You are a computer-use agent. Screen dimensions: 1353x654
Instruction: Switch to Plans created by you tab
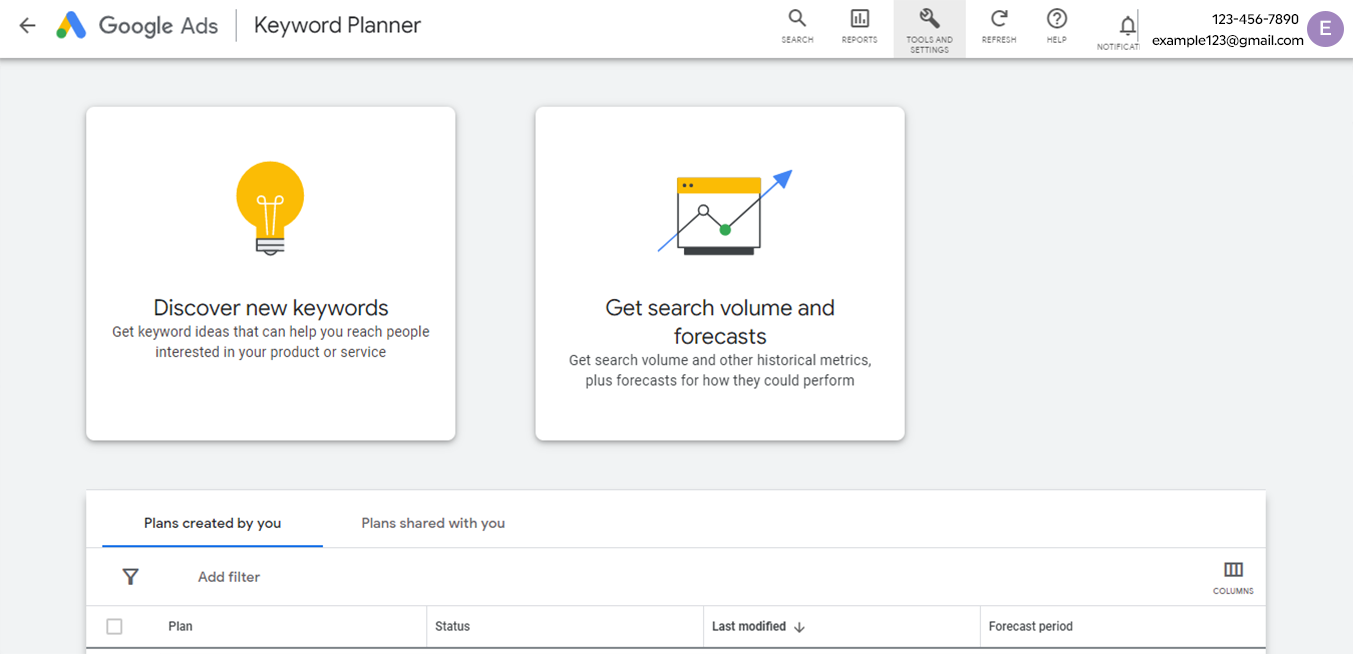coord(212,523)
